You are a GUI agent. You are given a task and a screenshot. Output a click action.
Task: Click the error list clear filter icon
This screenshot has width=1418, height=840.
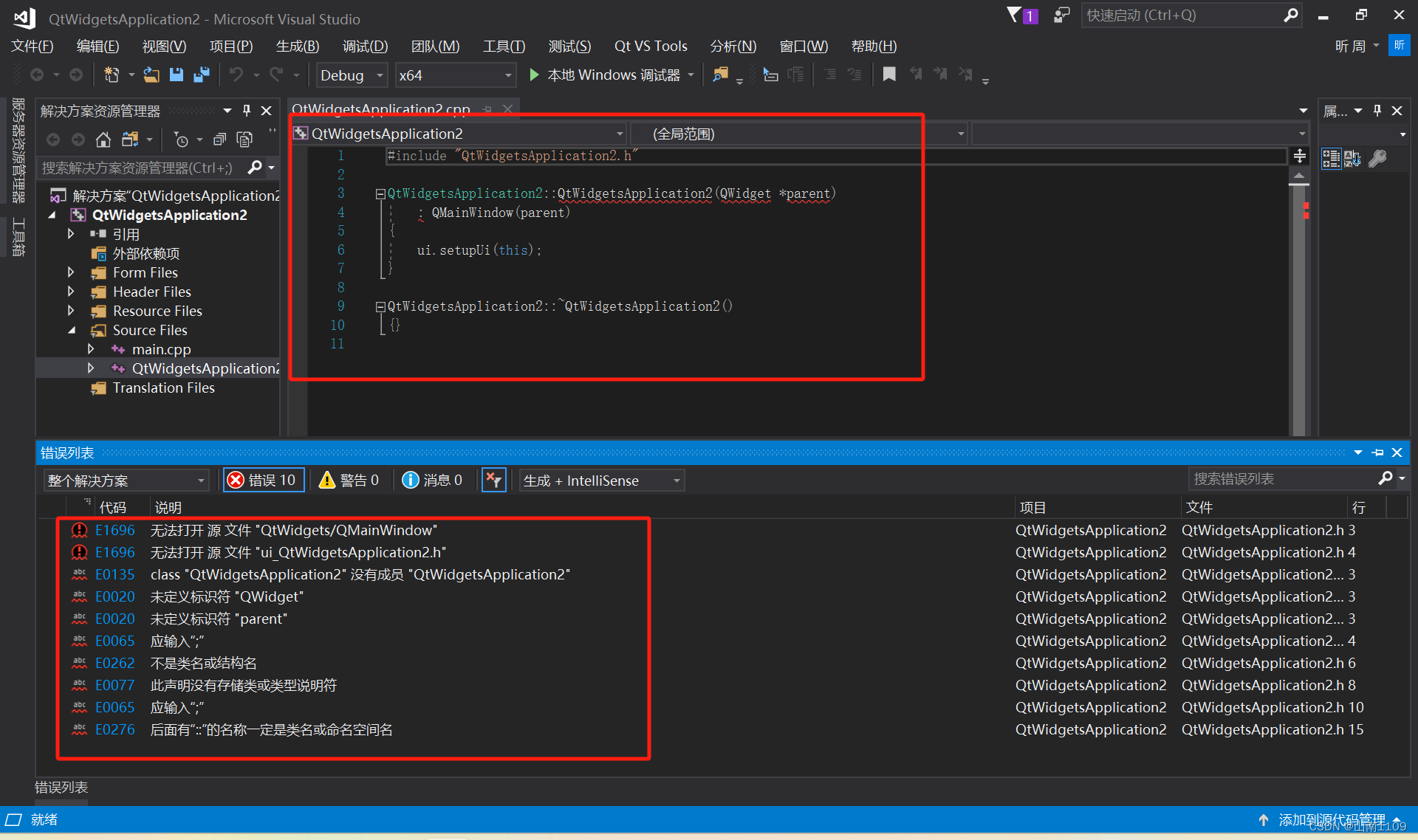pyautogui.click(x=493, y=481)
